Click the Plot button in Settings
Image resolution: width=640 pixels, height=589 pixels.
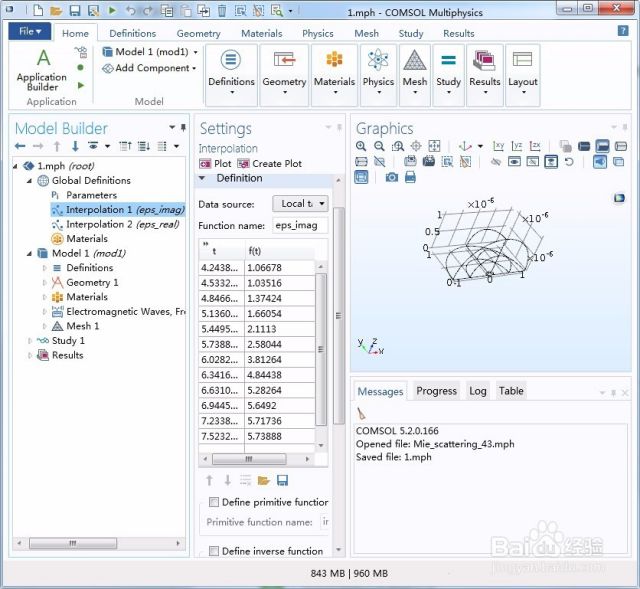coord(215,164)
